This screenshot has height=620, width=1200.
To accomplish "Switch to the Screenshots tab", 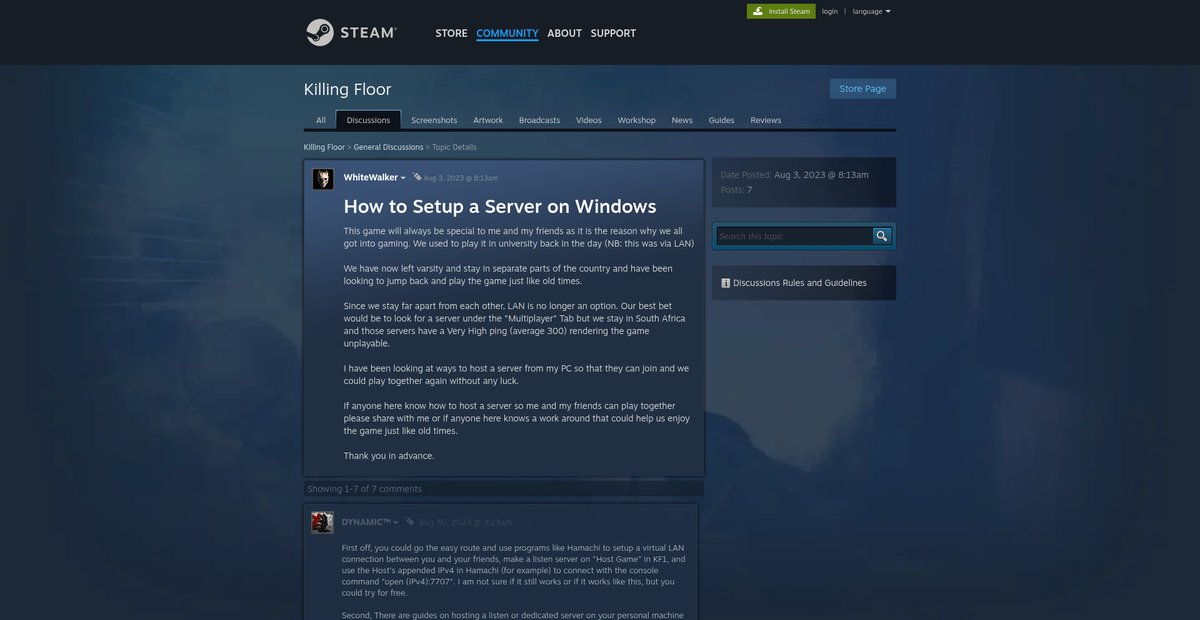I will pos(434,120).
